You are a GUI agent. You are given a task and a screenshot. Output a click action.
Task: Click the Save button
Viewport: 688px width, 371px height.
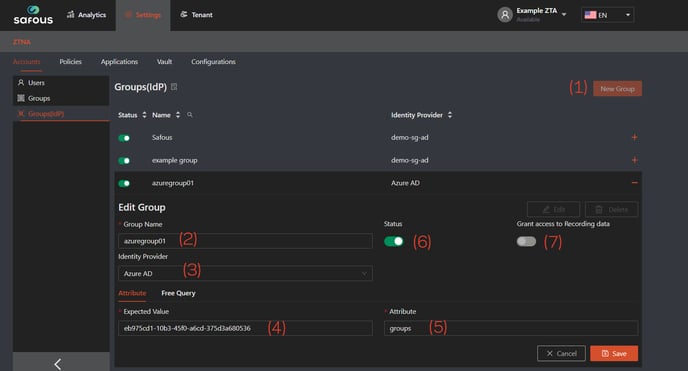coord(614,353)
